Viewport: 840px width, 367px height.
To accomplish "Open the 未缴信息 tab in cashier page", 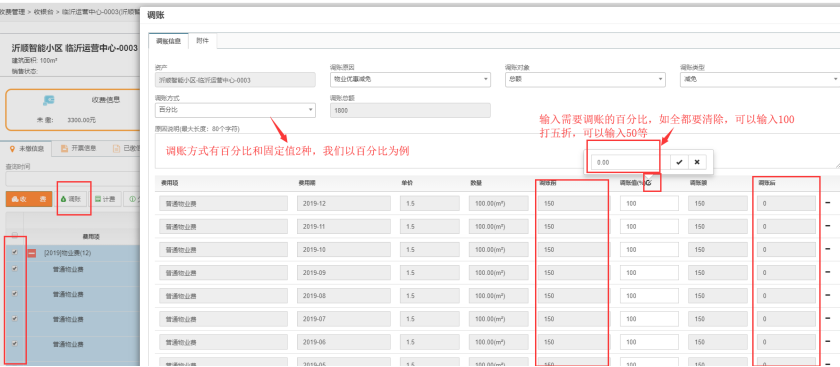I will point(26,148).
